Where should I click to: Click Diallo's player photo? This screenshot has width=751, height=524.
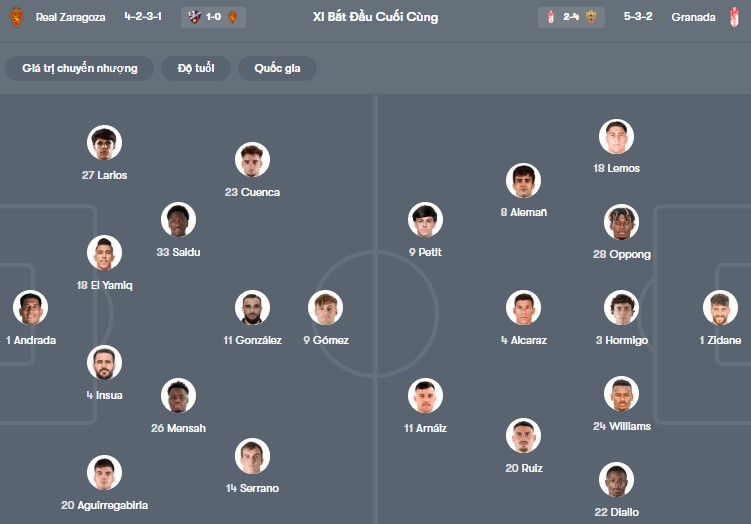coord(616,480)
